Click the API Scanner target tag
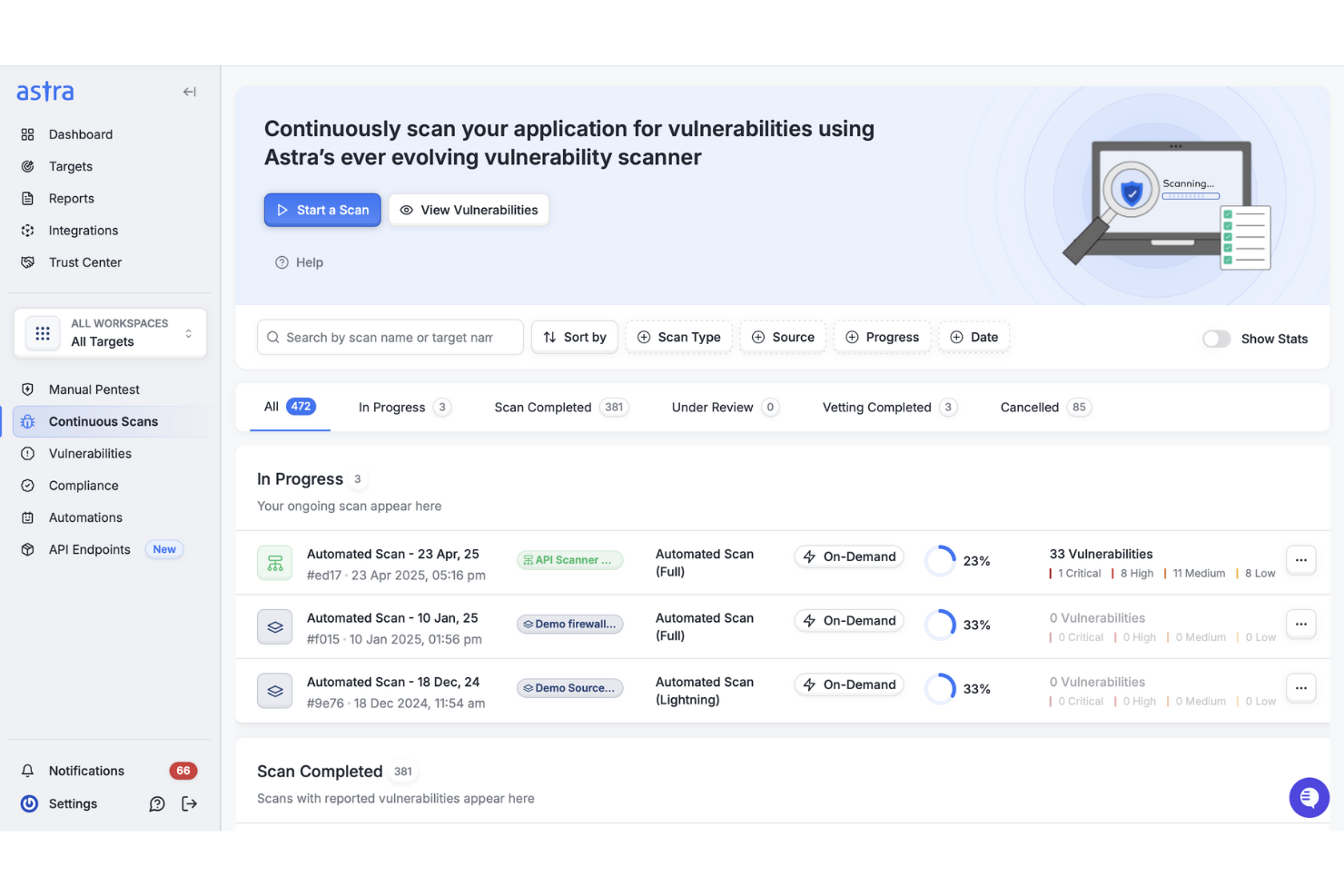1344x896 pixels. click(x=570, y=560)
